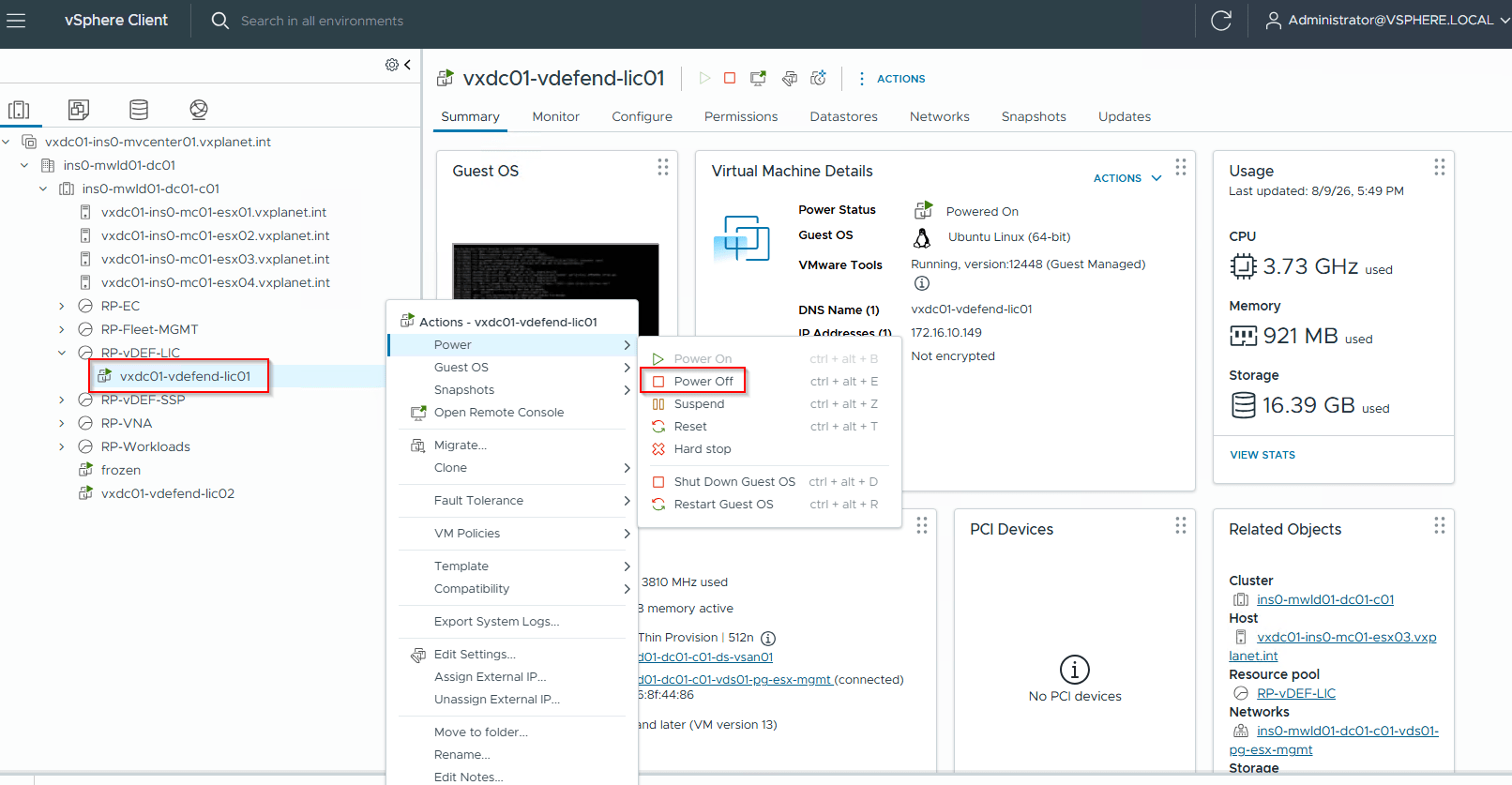Click the PCI Devices card drag handle
Image resolution: width=1512 pixels, height=785 pixels.
(x=1181, y=525)
